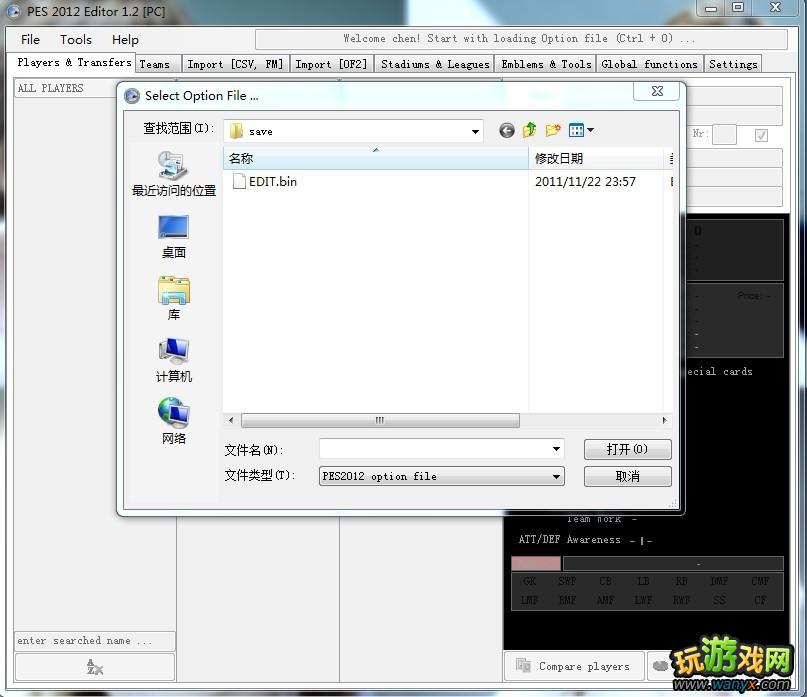Click the Compare players icon button
The image size is (807, 697).
click(x=574, y=666)
